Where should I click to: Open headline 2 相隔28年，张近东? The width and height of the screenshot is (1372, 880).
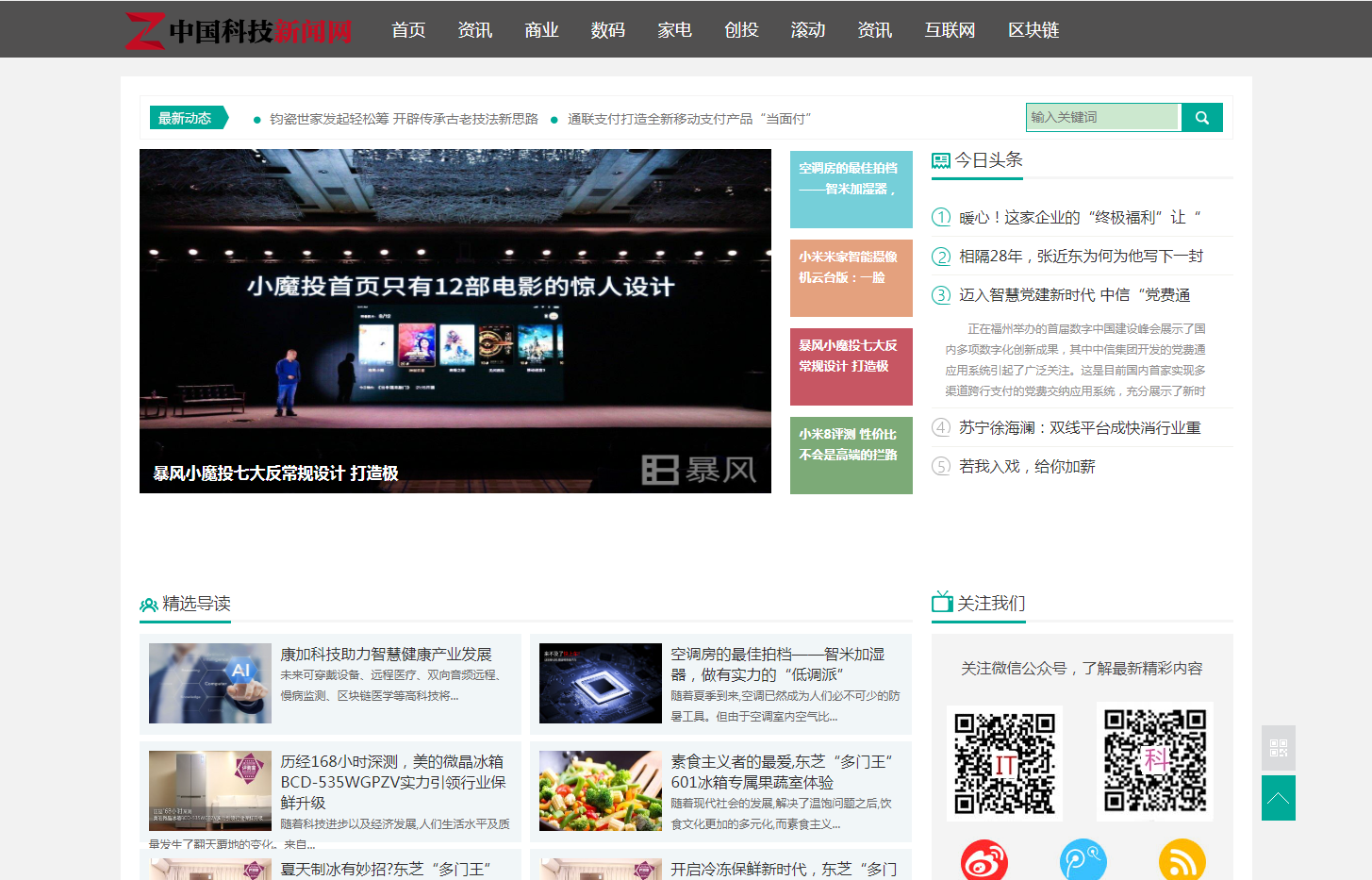(x=1081, y=257)
